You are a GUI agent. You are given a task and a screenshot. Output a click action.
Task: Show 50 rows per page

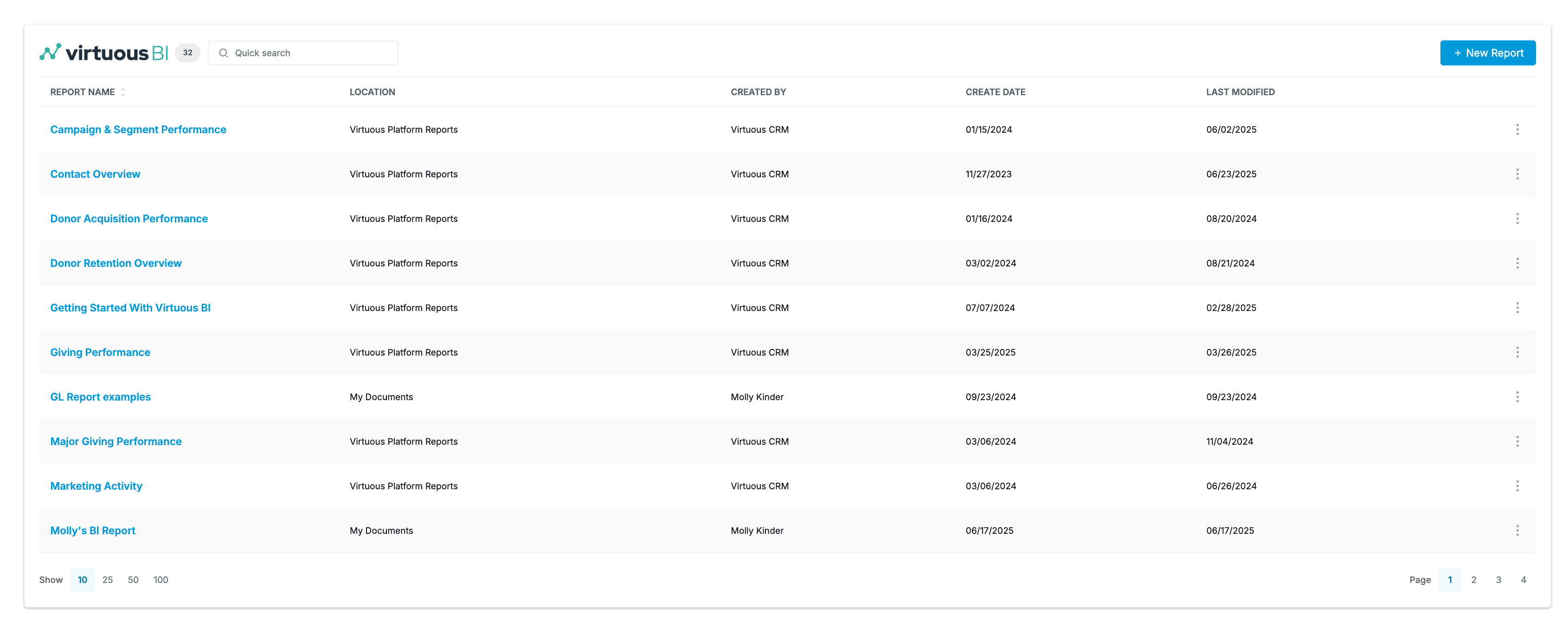point(133,579)
